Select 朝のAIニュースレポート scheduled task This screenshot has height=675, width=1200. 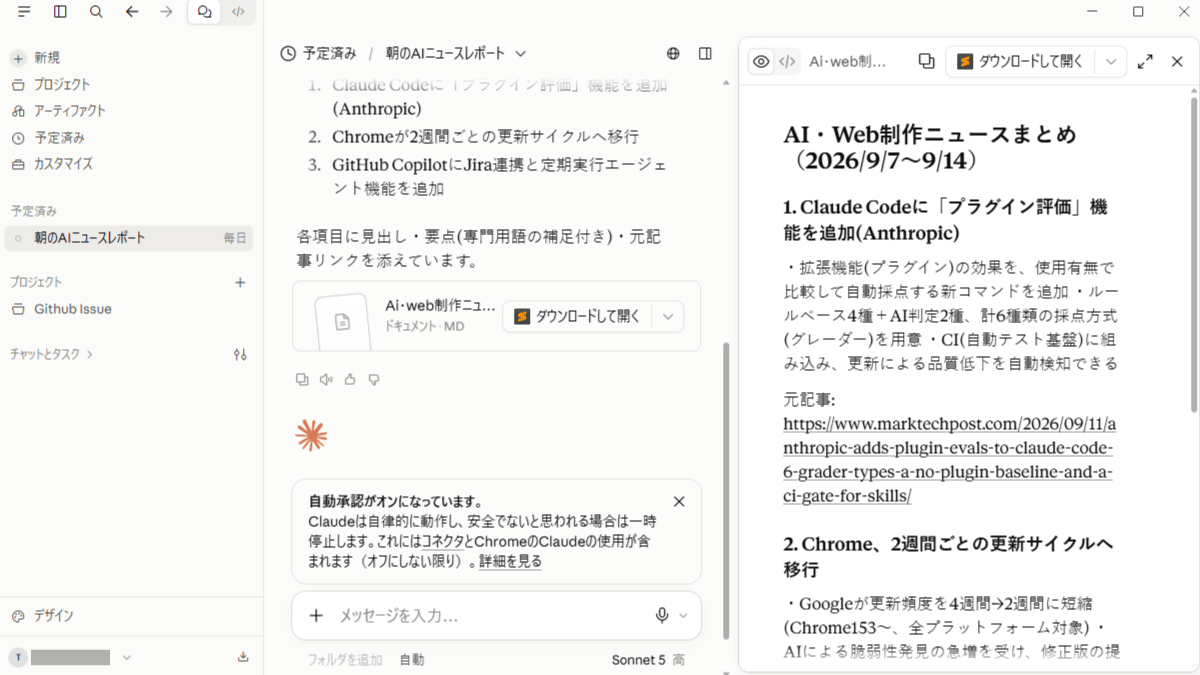click(x=129, y=238)
